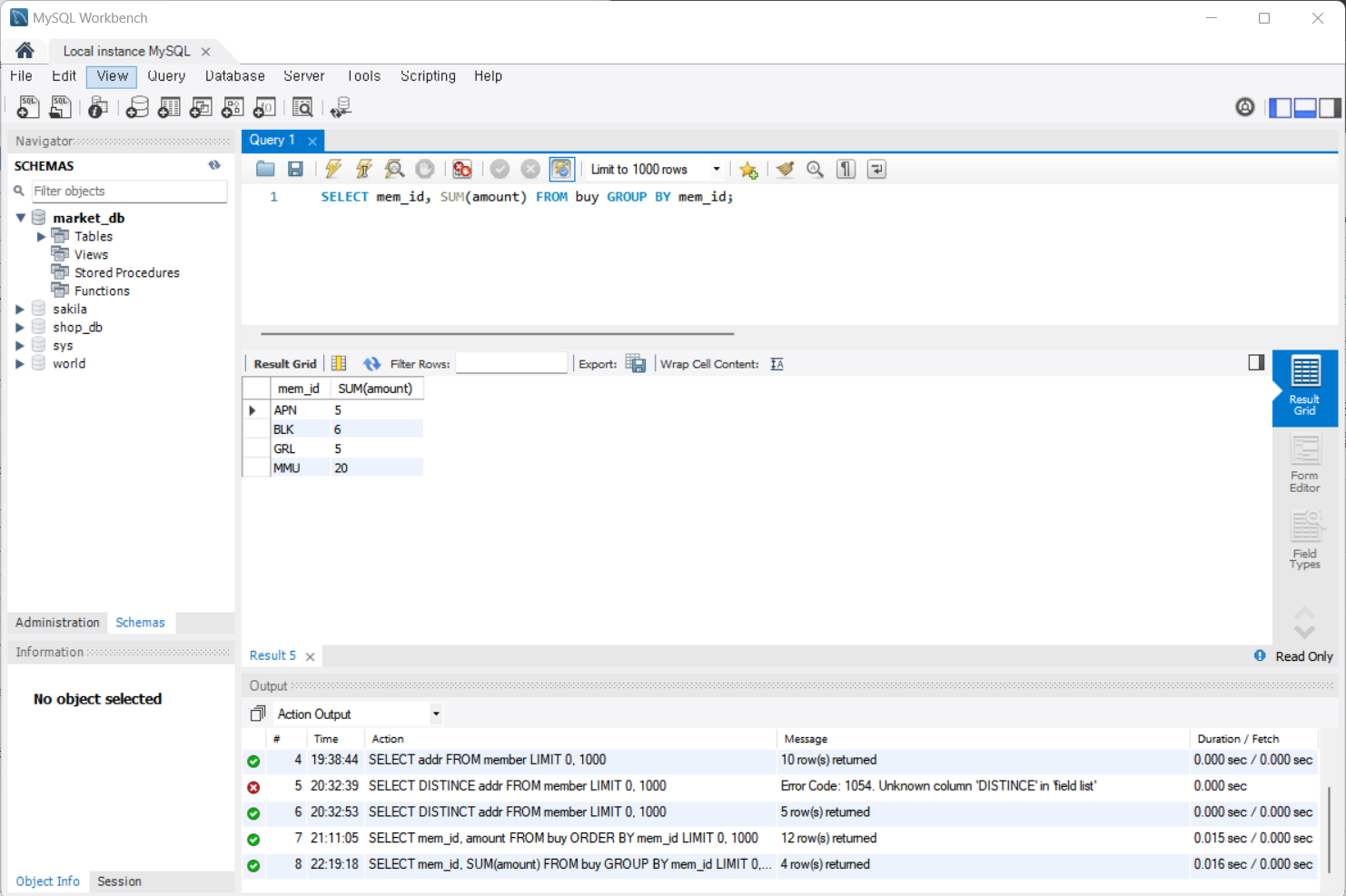Commit the transaction icon
This screenshot has height=896, width=1346.
pyautogui.click(x=500, y=169)
